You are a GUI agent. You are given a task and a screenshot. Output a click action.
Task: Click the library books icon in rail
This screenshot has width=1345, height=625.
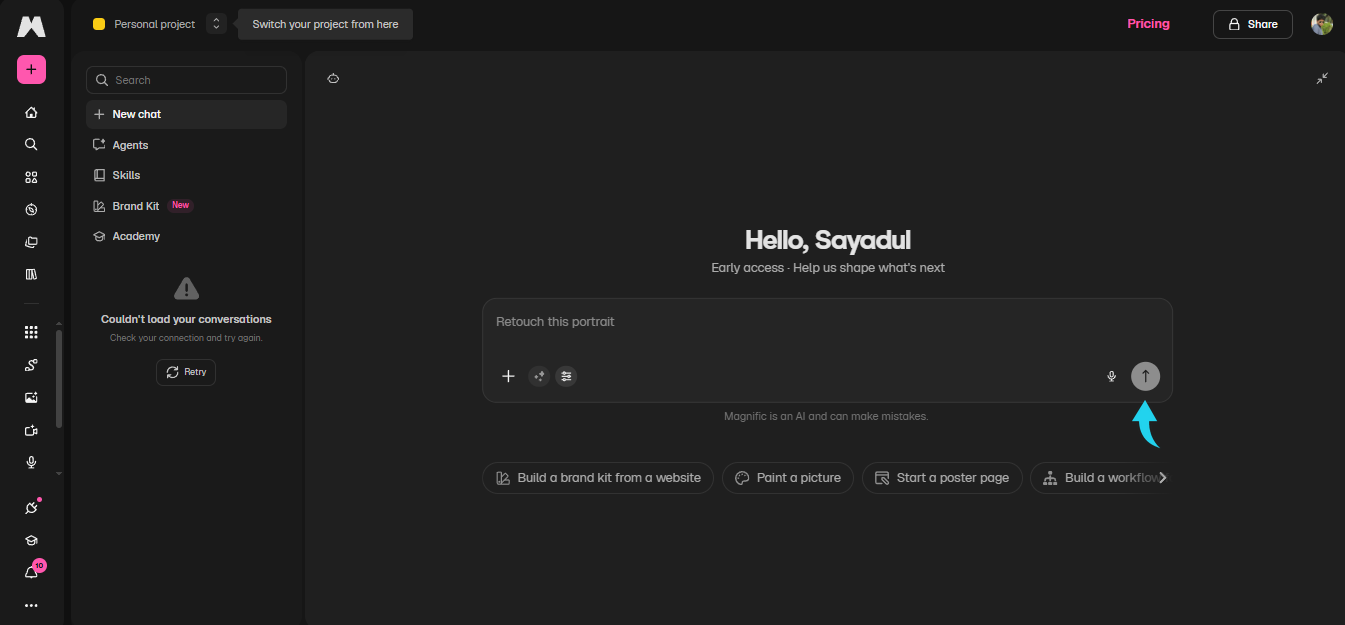pyautogui.click(x=31, y=274)
